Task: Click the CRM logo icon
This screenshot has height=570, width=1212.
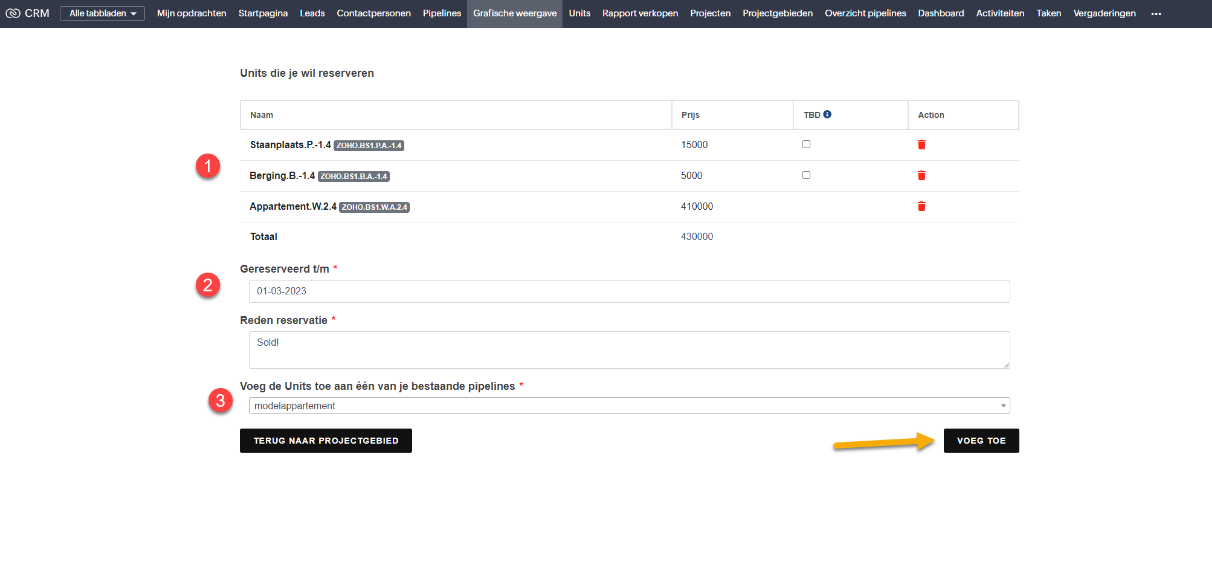Action: pyautogui.click(x=13, y=13)
